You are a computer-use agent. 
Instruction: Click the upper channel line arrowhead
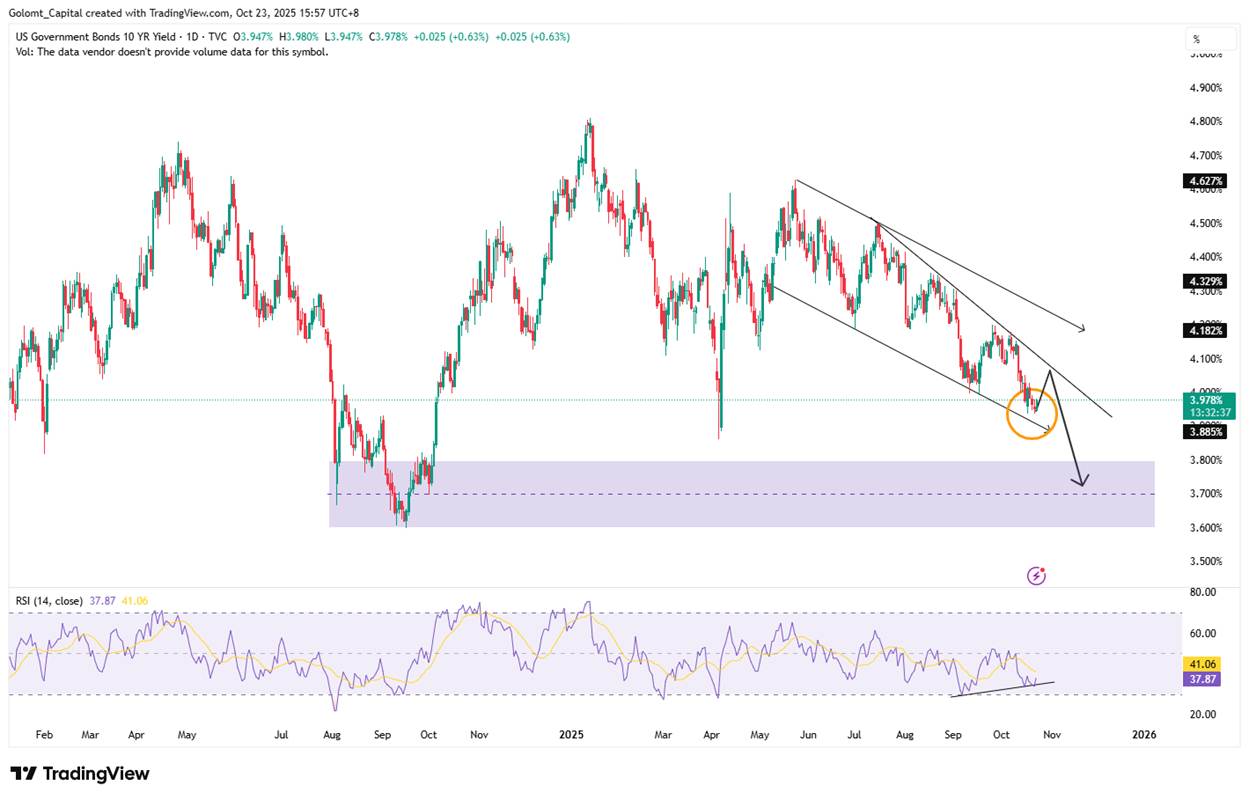[1082, 328]
